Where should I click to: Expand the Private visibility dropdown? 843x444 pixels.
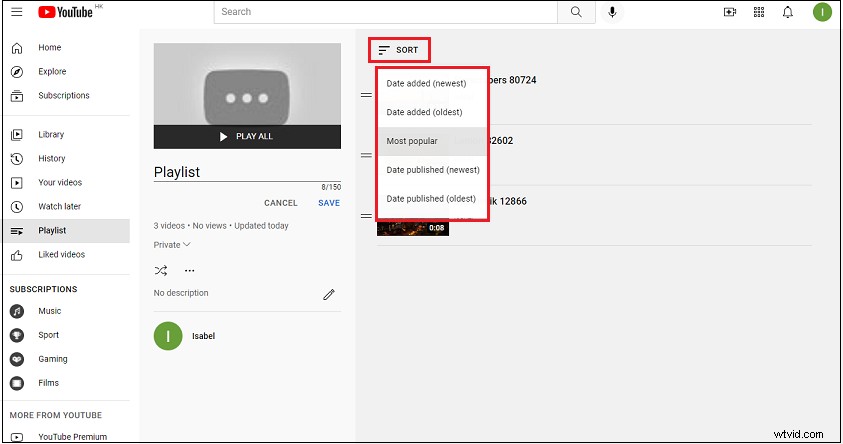pos(172,245)
